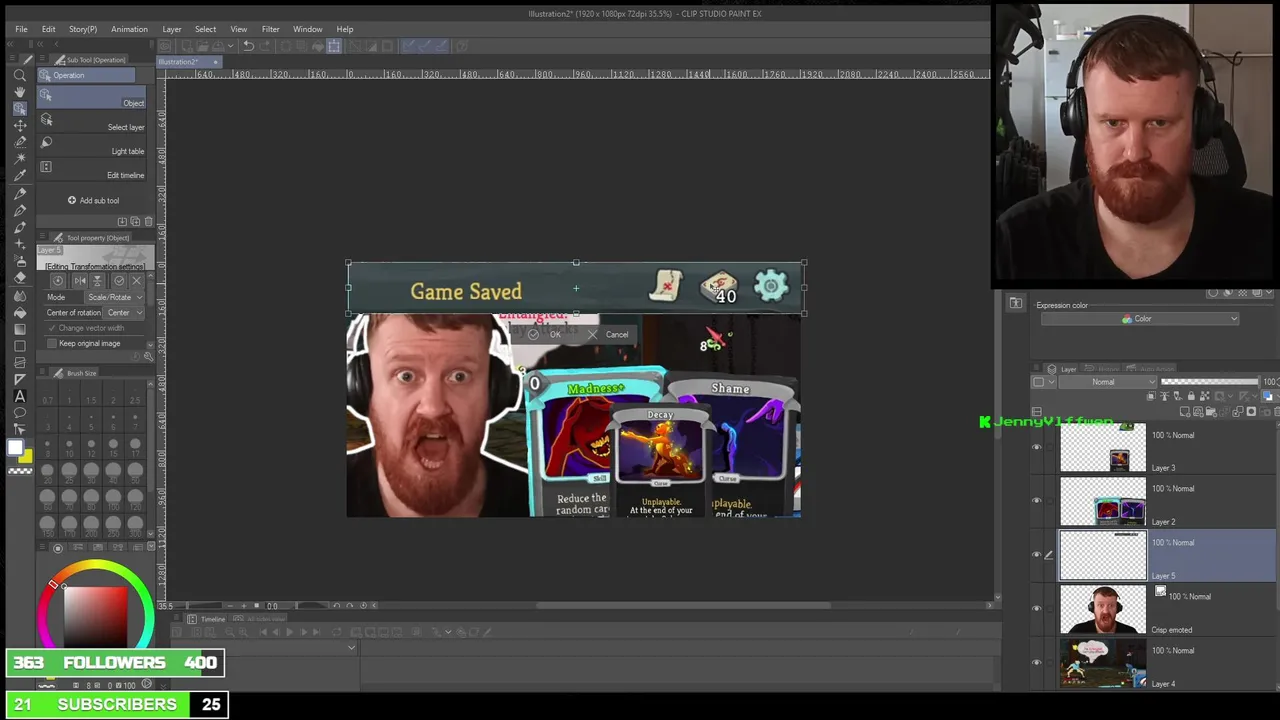Image resolution: width=1280 pixels, height=720 pixels.
Task: Click the yellow sub color swatch
Action: pos(25,457)
